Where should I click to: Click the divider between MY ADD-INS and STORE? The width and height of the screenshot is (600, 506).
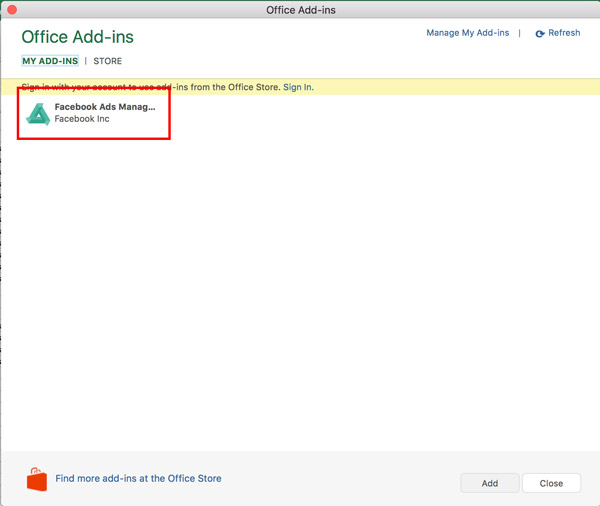pyautogui.click(x=86, y=61)
